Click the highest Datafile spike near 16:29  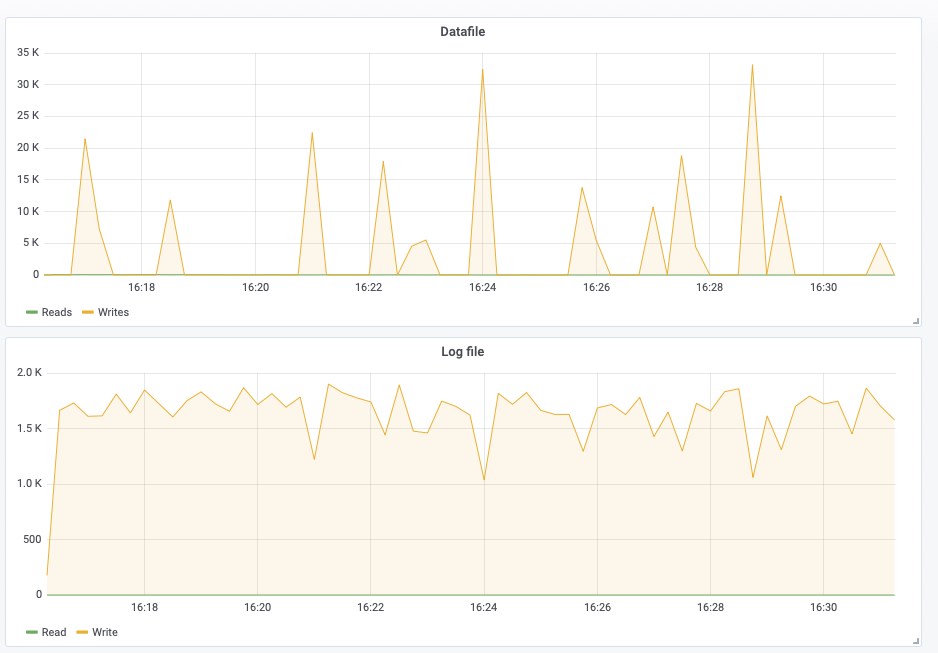tap(752, 65)
